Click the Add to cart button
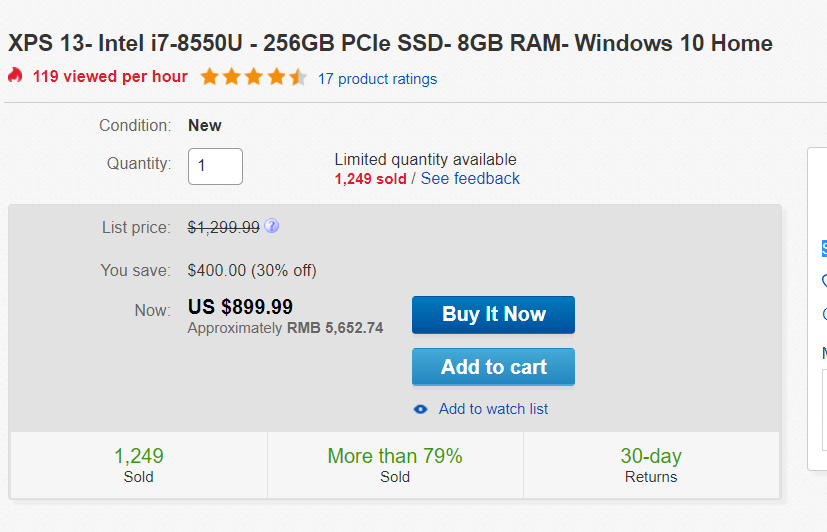Viewport: 827px width, 532px height. pos(493,367)
